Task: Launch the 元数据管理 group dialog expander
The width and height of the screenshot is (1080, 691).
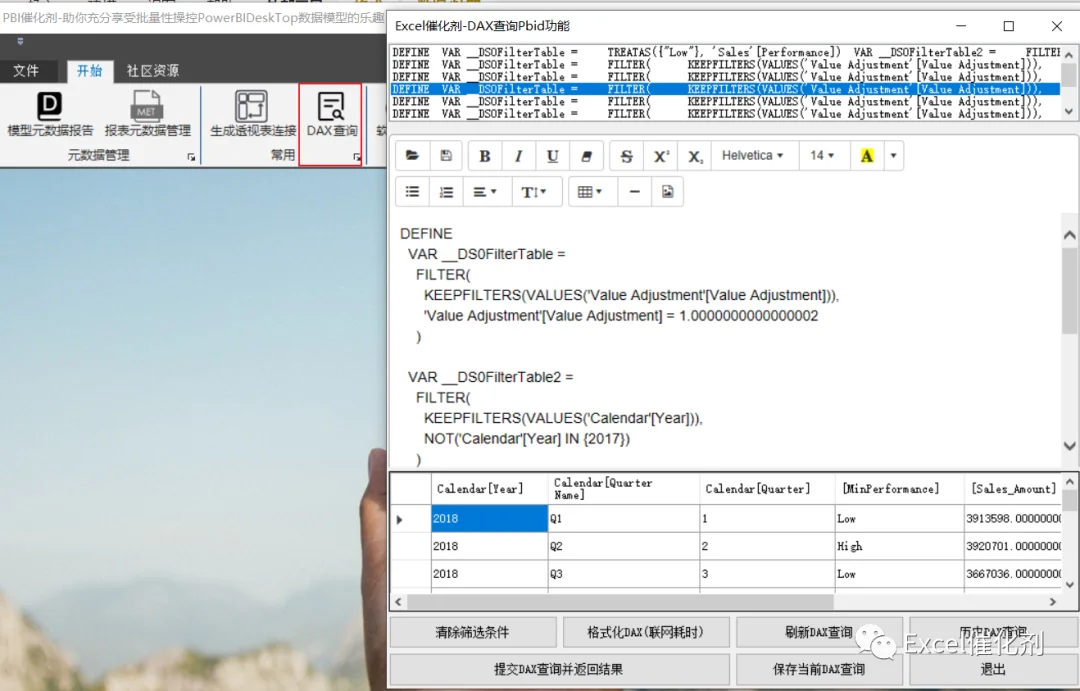Action: 191,158
